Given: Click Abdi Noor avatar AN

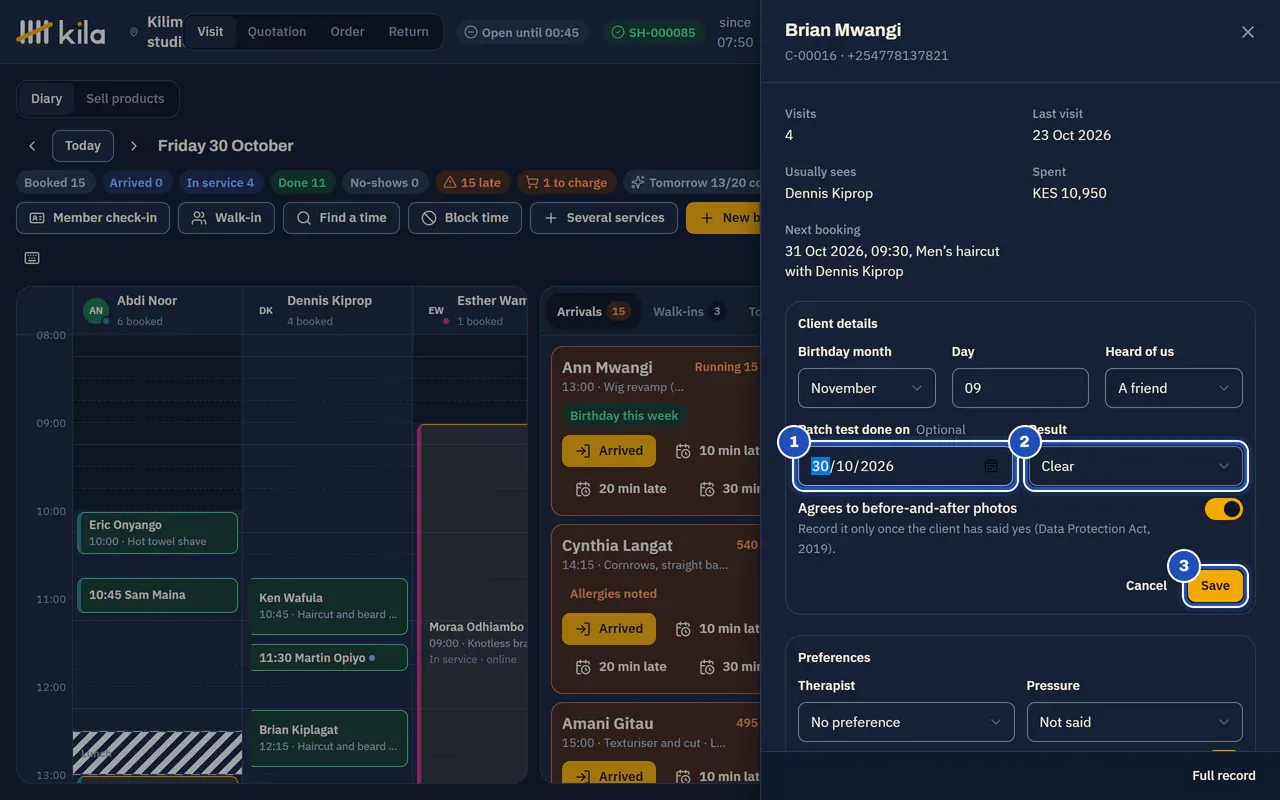Looking at the screenshot, I should [96, 311].
